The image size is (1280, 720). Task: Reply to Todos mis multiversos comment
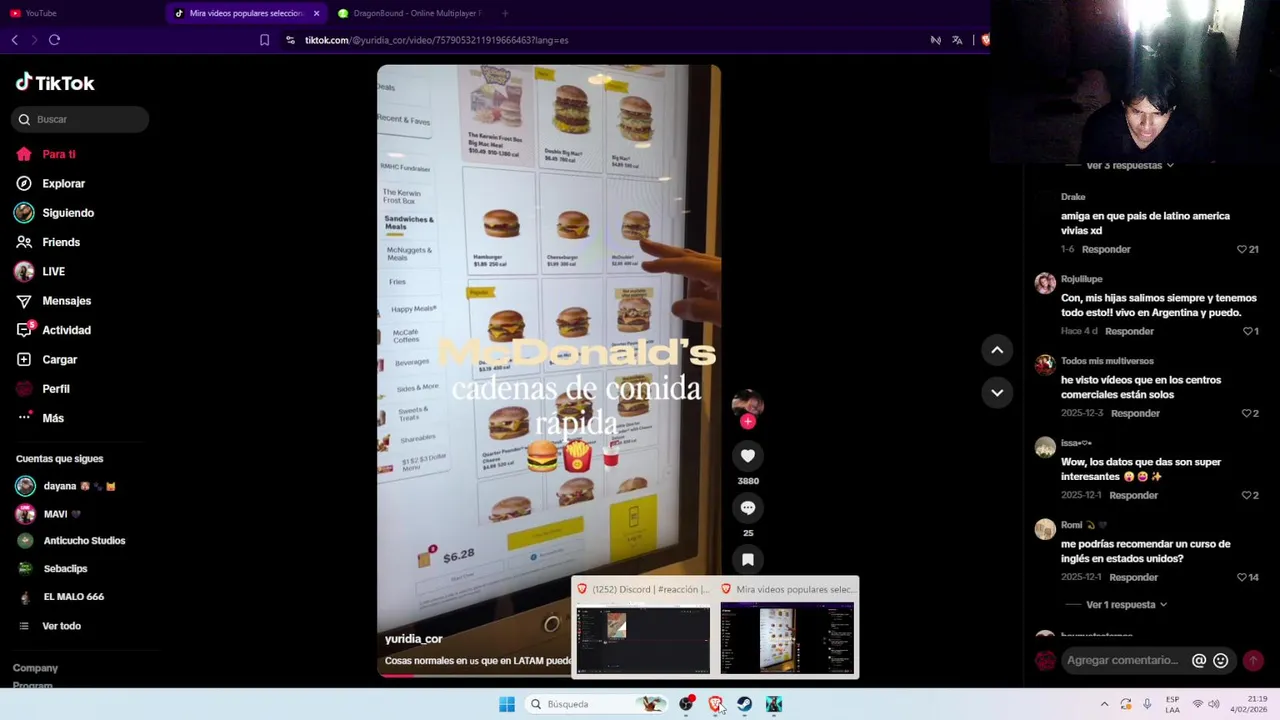pyautogui.click(x=1135, y=413)
